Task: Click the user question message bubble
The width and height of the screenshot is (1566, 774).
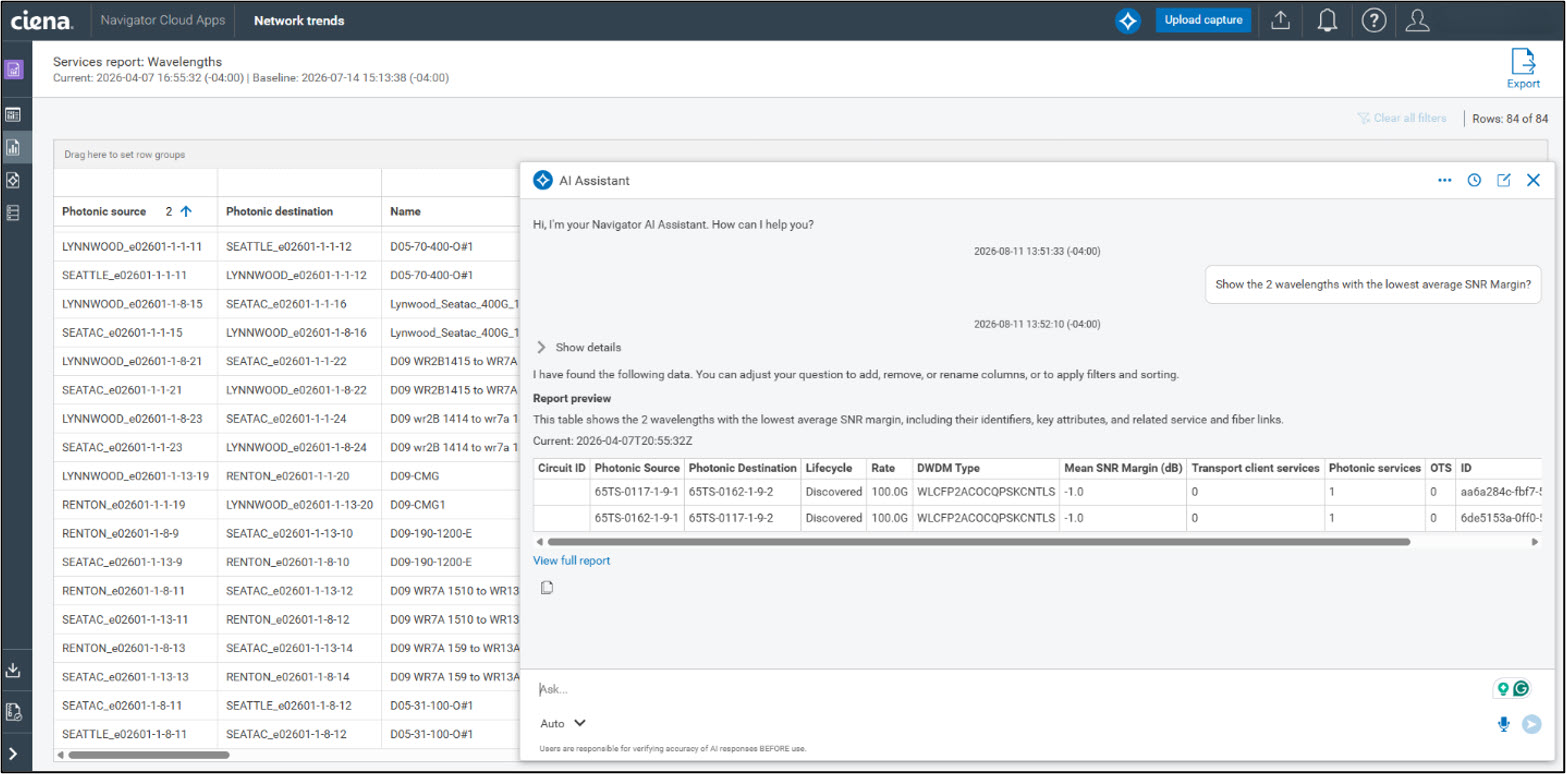Action: click(x=1373, y=284)
